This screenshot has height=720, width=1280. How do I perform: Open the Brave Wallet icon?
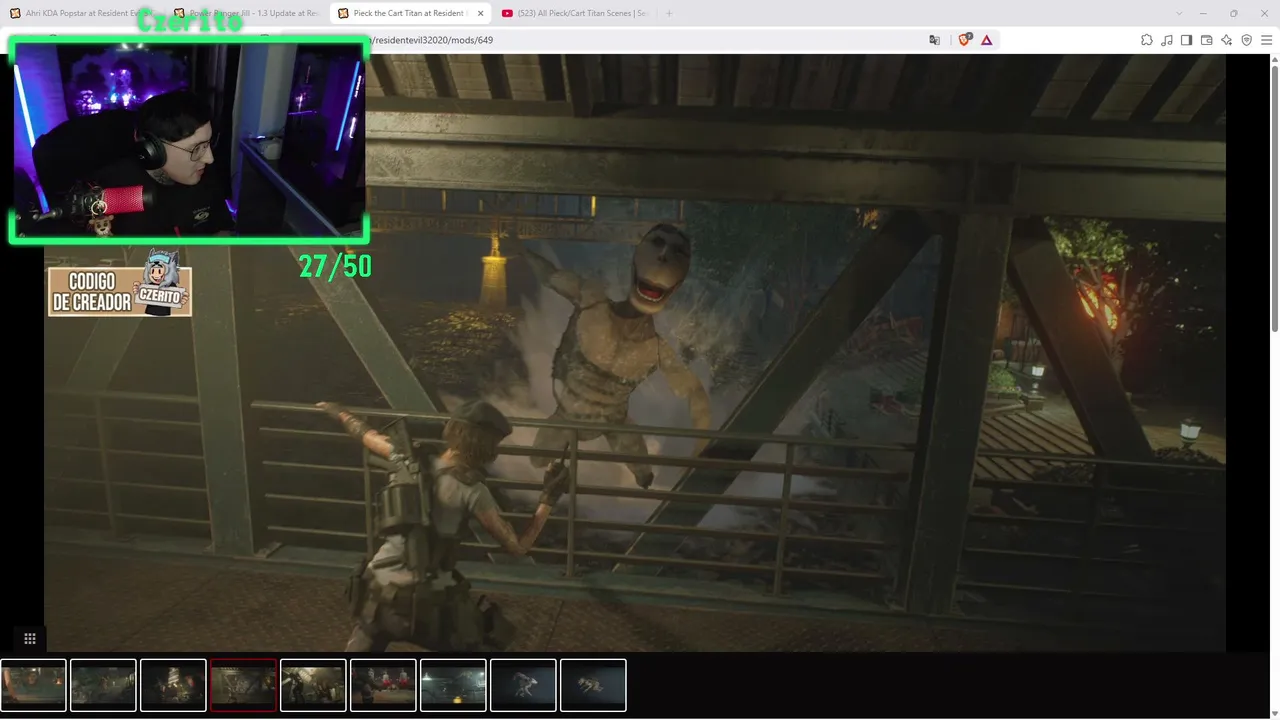tap(1207, 40)
